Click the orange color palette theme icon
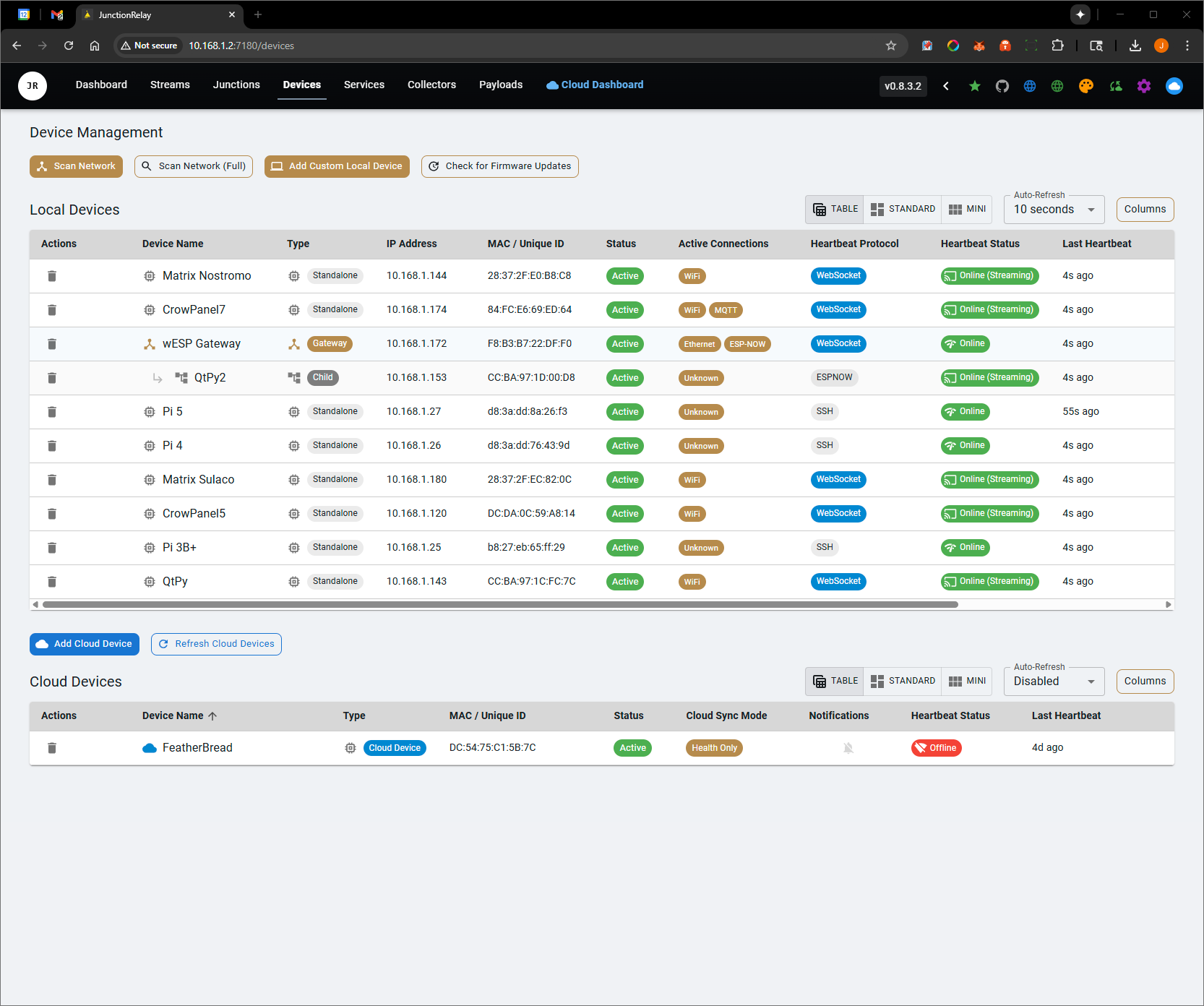 tap(1086, 86)
